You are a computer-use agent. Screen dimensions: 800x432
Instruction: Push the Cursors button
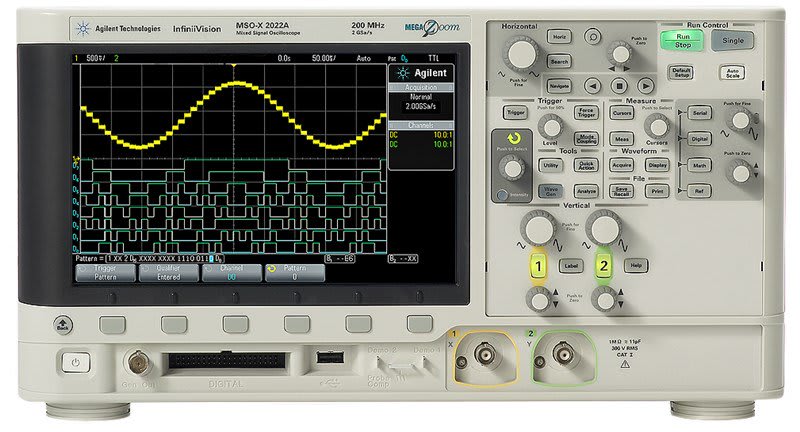(x=622, y=113)
